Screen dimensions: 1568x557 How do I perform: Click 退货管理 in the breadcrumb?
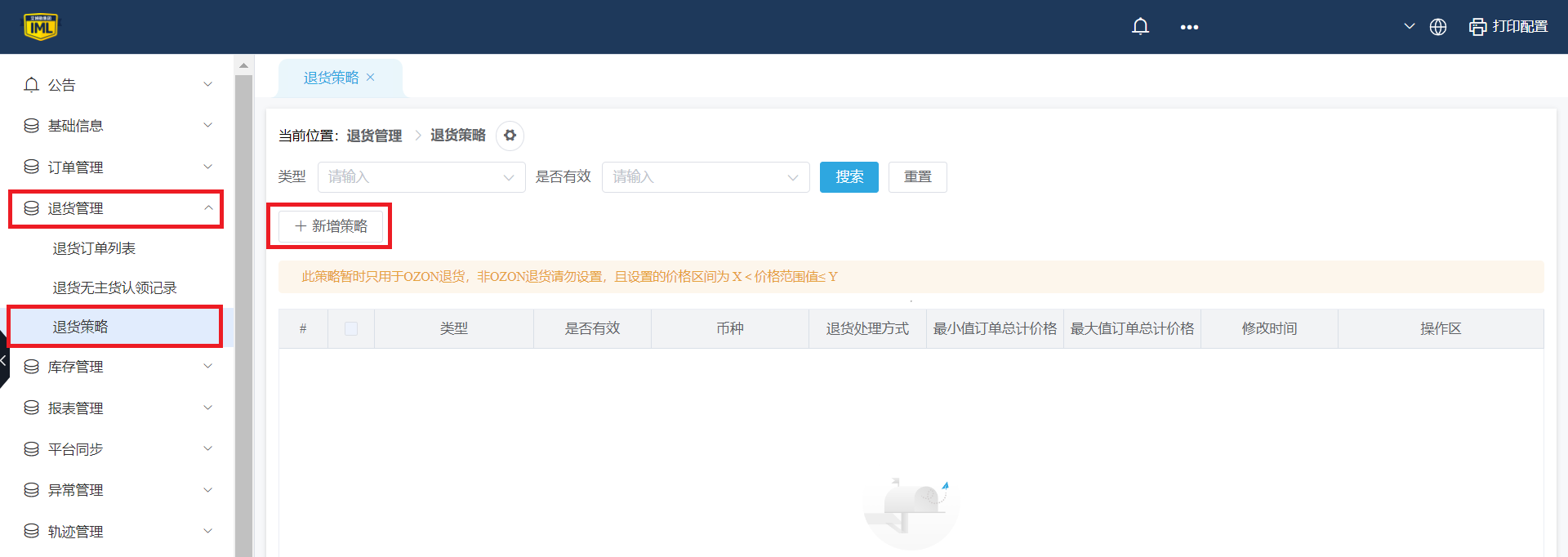(374, 136)
